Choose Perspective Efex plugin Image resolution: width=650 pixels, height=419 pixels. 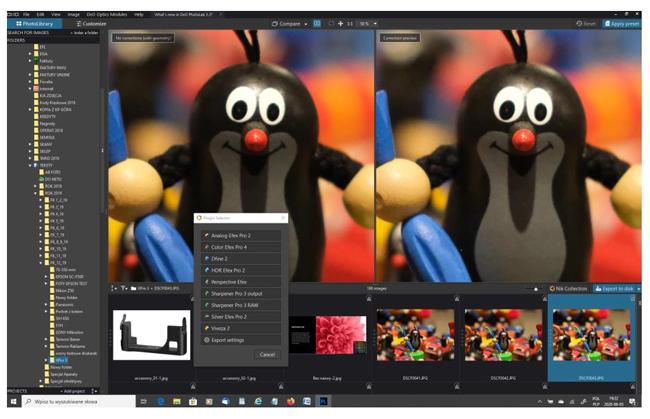241,282
